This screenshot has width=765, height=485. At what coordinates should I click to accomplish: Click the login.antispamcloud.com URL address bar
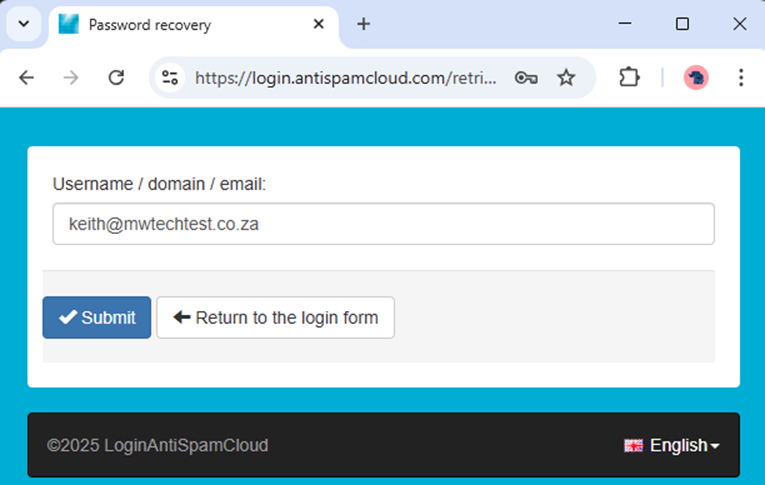pyautogui.click(x=345, y=78)
